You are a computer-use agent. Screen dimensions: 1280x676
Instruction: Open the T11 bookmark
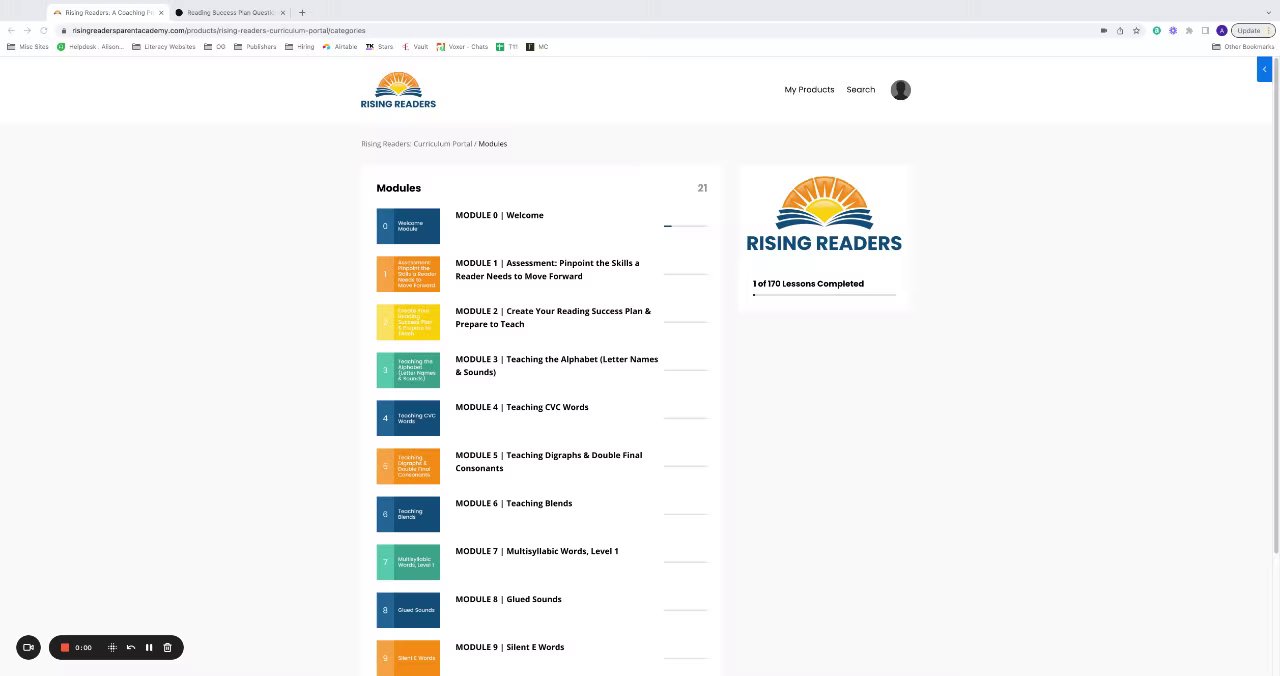click(508, 47)
